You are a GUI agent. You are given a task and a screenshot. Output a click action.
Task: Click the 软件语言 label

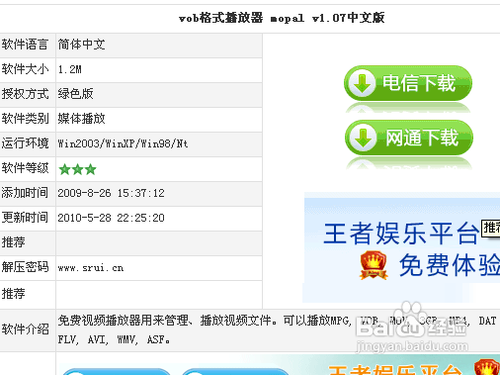pyautogui.click(x=25, y=44)
